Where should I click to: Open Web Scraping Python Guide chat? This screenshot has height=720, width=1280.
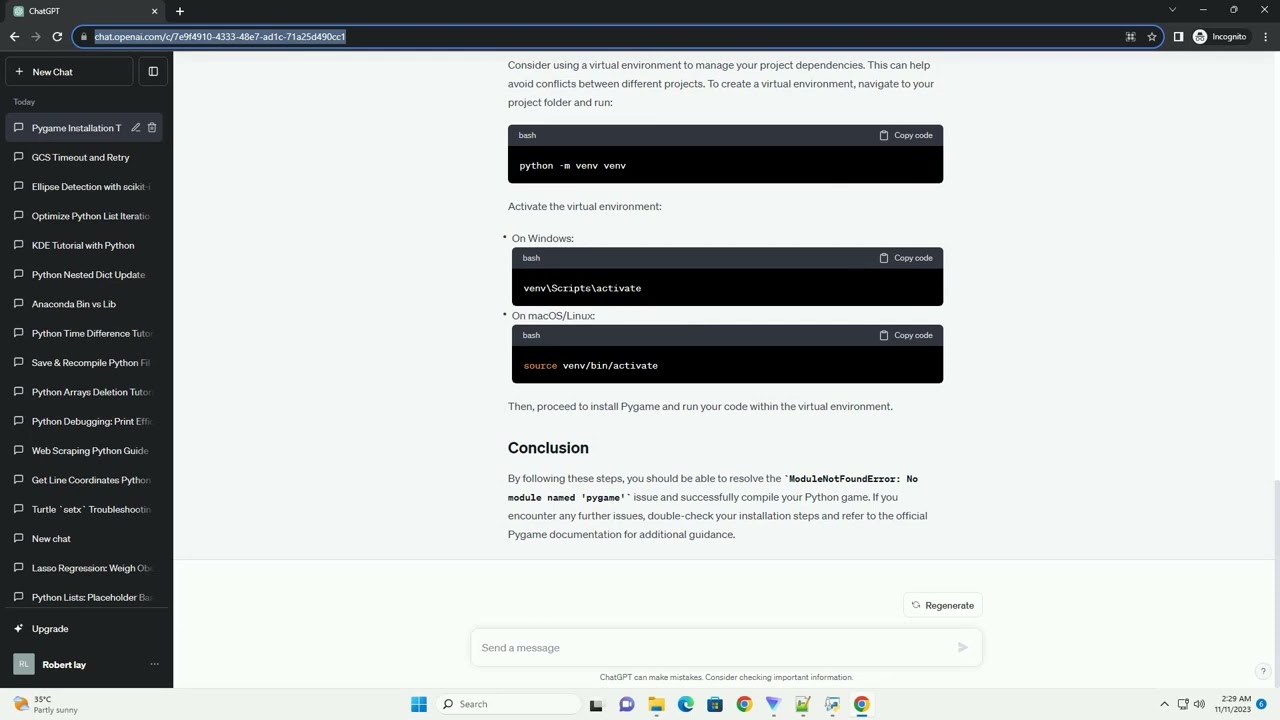[86, 451]
